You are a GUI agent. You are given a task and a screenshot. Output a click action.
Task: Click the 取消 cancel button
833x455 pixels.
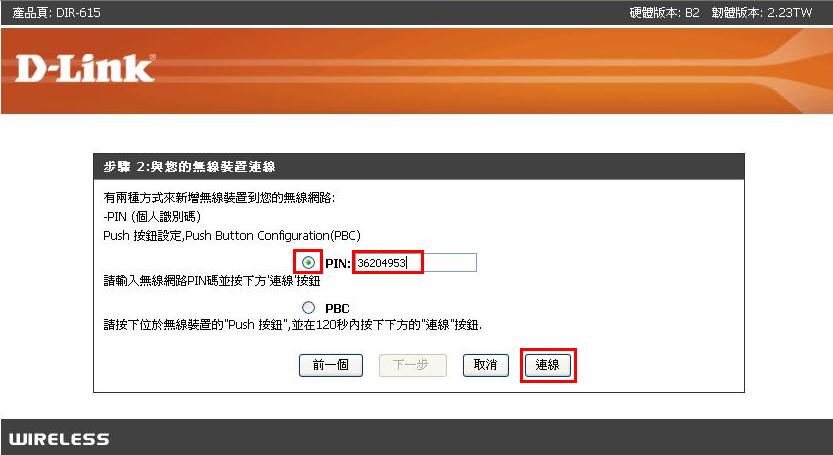486,365
